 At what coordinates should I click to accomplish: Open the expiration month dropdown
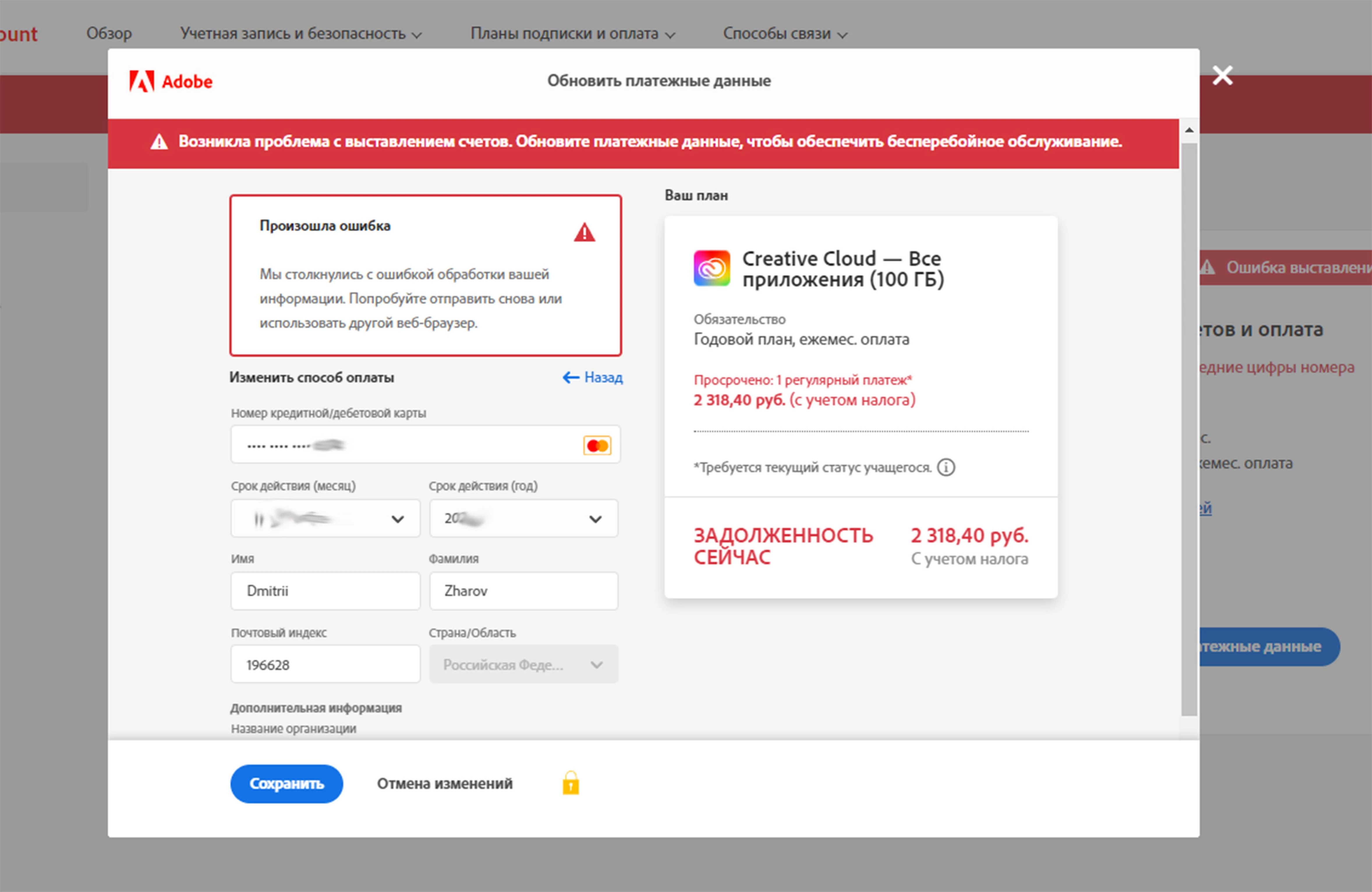(325, 518)
